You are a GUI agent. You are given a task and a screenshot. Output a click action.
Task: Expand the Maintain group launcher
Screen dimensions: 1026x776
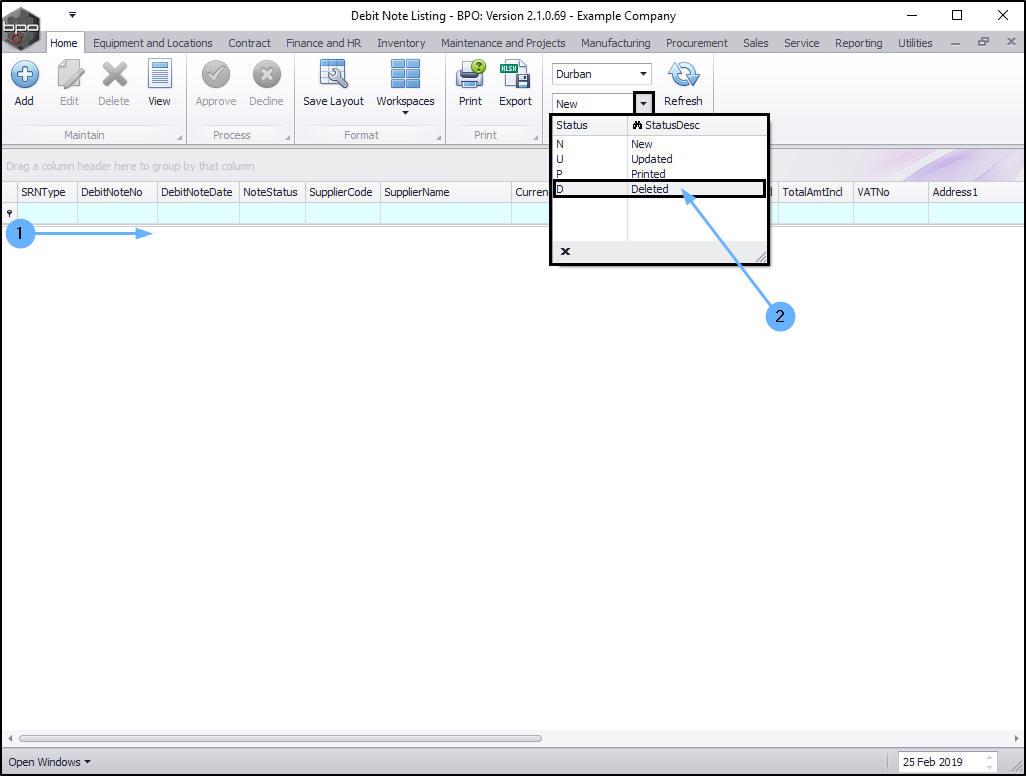tap(179, 137)
